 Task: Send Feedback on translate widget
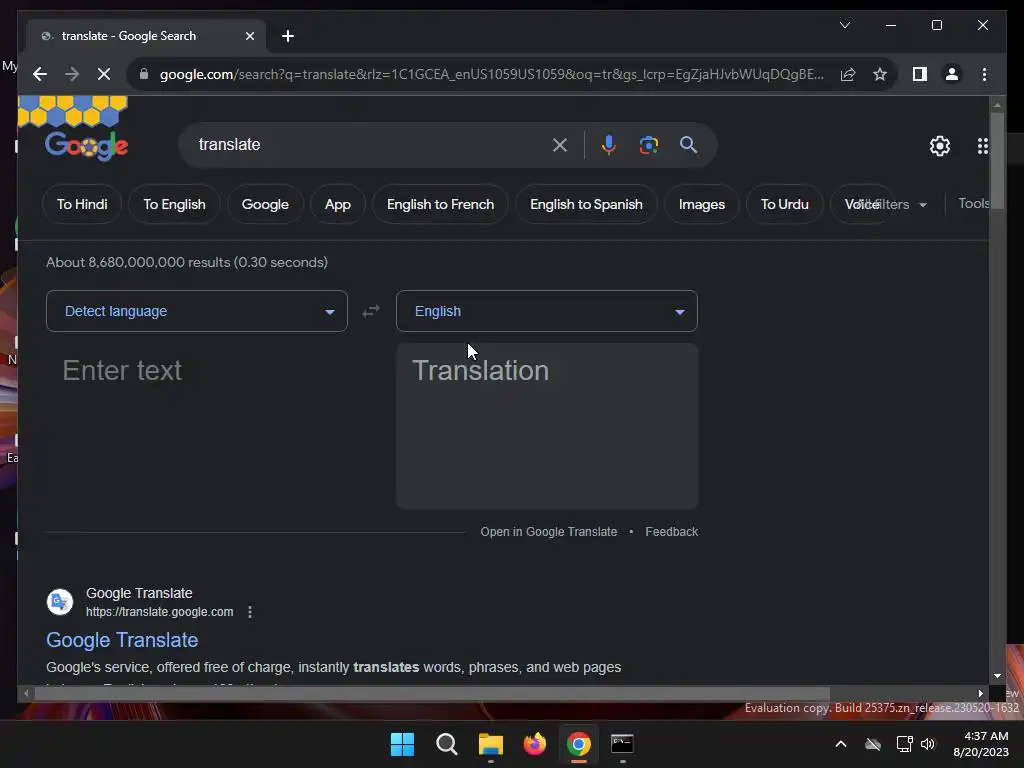click(671, 532)
